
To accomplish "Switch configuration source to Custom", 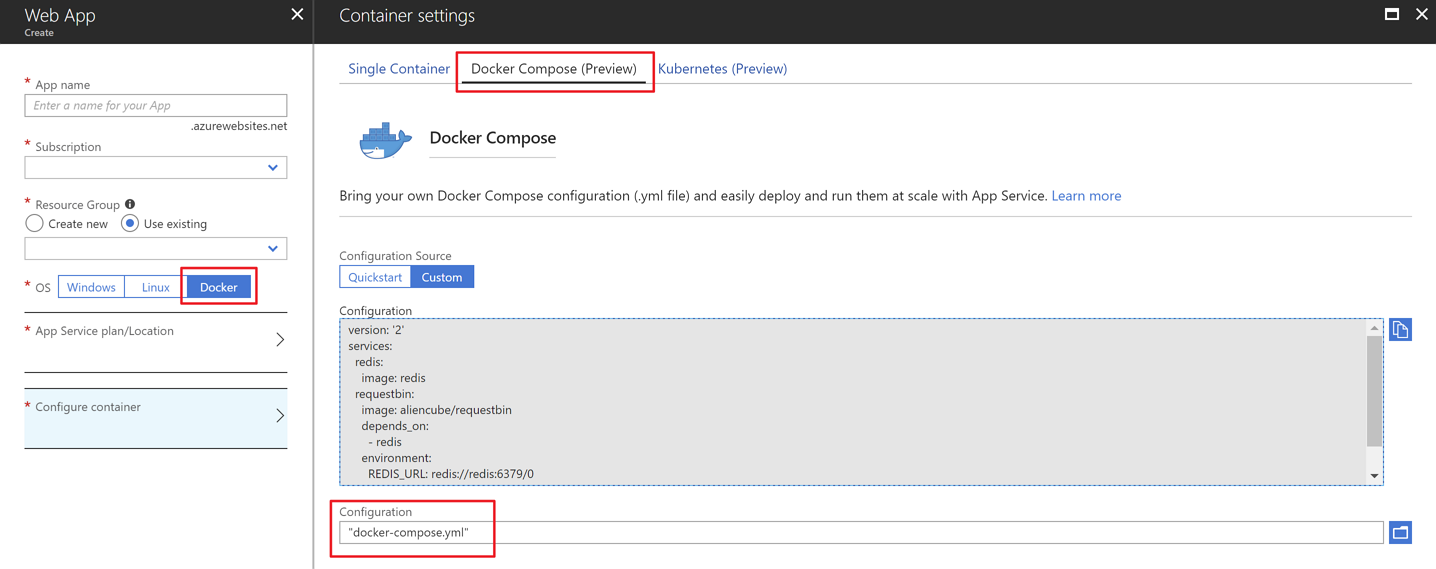I will coord(442,277).
